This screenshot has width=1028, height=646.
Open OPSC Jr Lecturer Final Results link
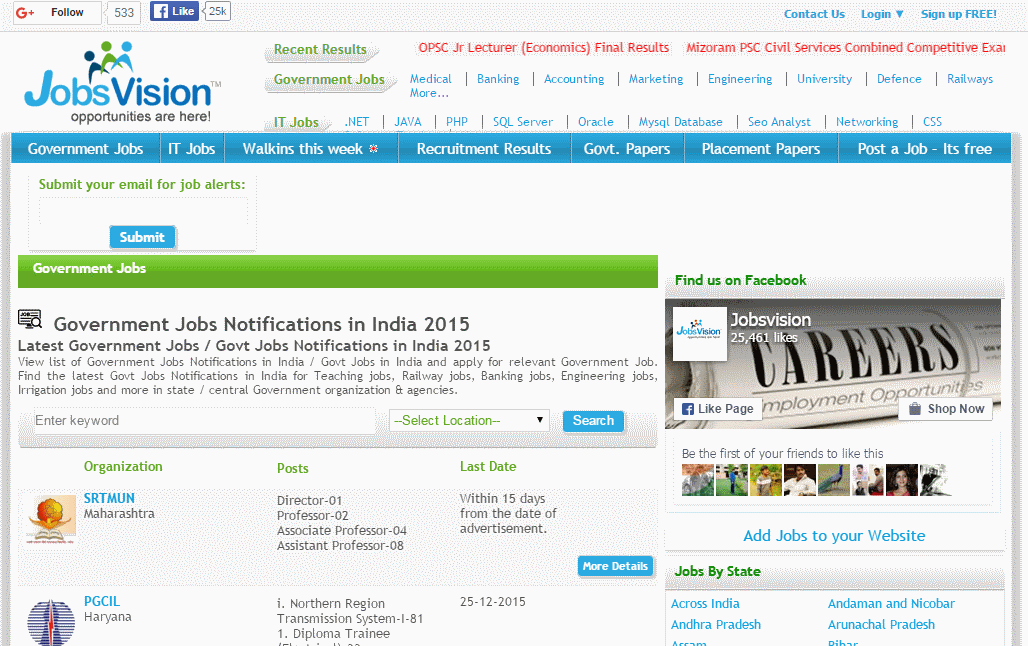[x=544, y=47]
